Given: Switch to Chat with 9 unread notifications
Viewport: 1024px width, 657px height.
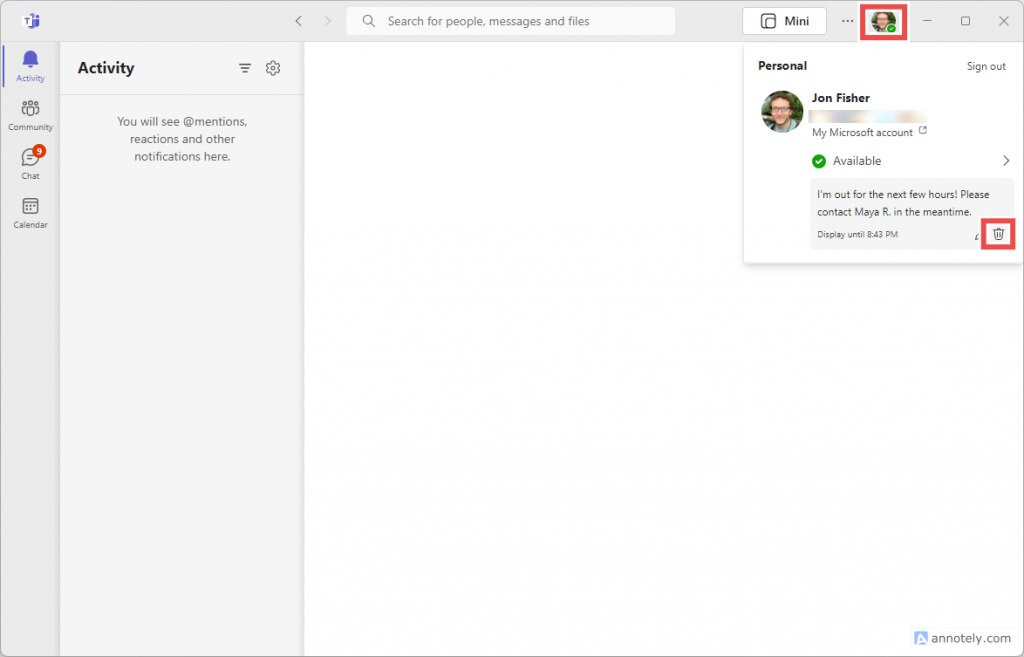Looking at the screenshot, I should pos(30,160).
